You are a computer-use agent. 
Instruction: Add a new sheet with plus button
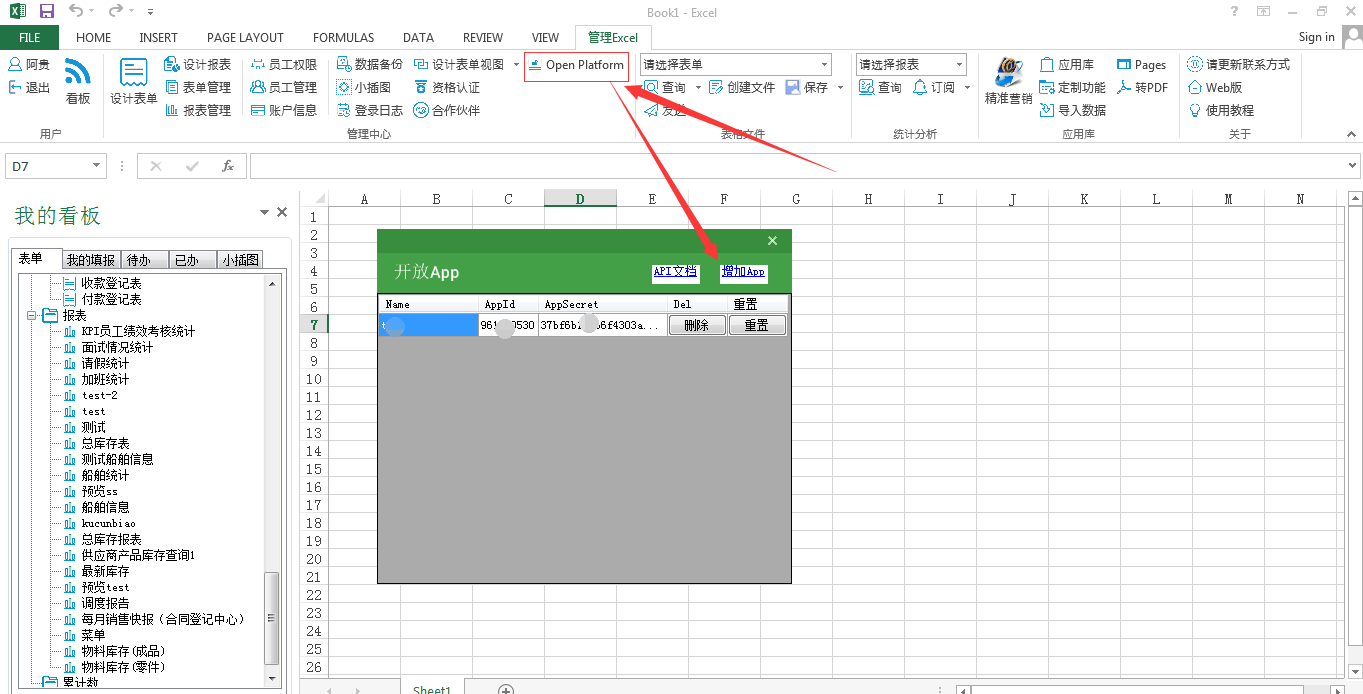[506, 690]
